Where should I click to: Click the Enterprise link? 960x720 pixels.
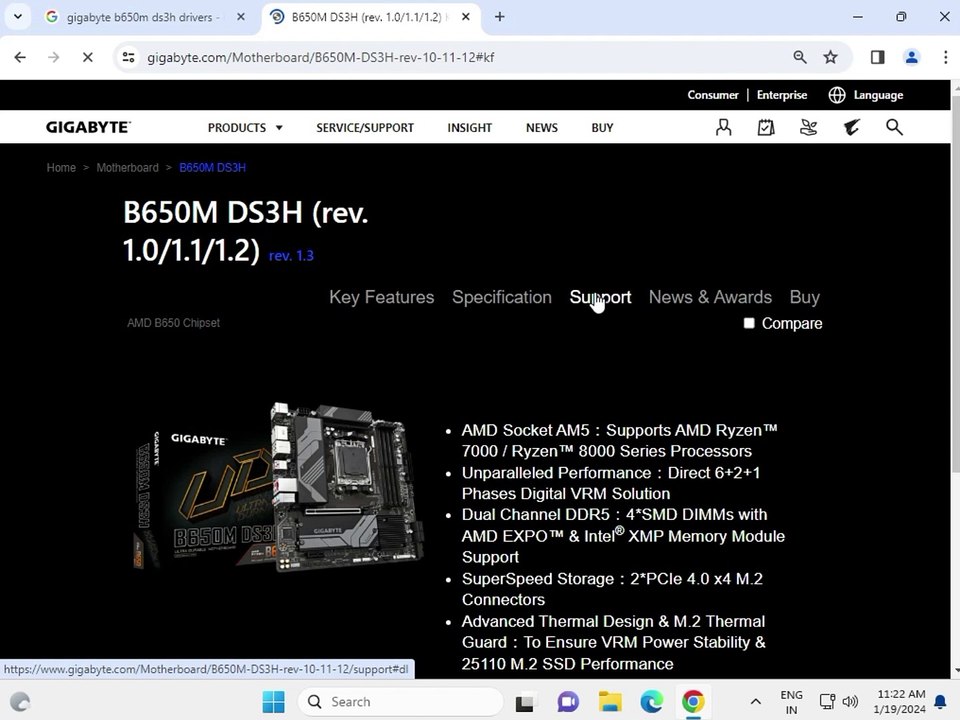tap(782, 95)
